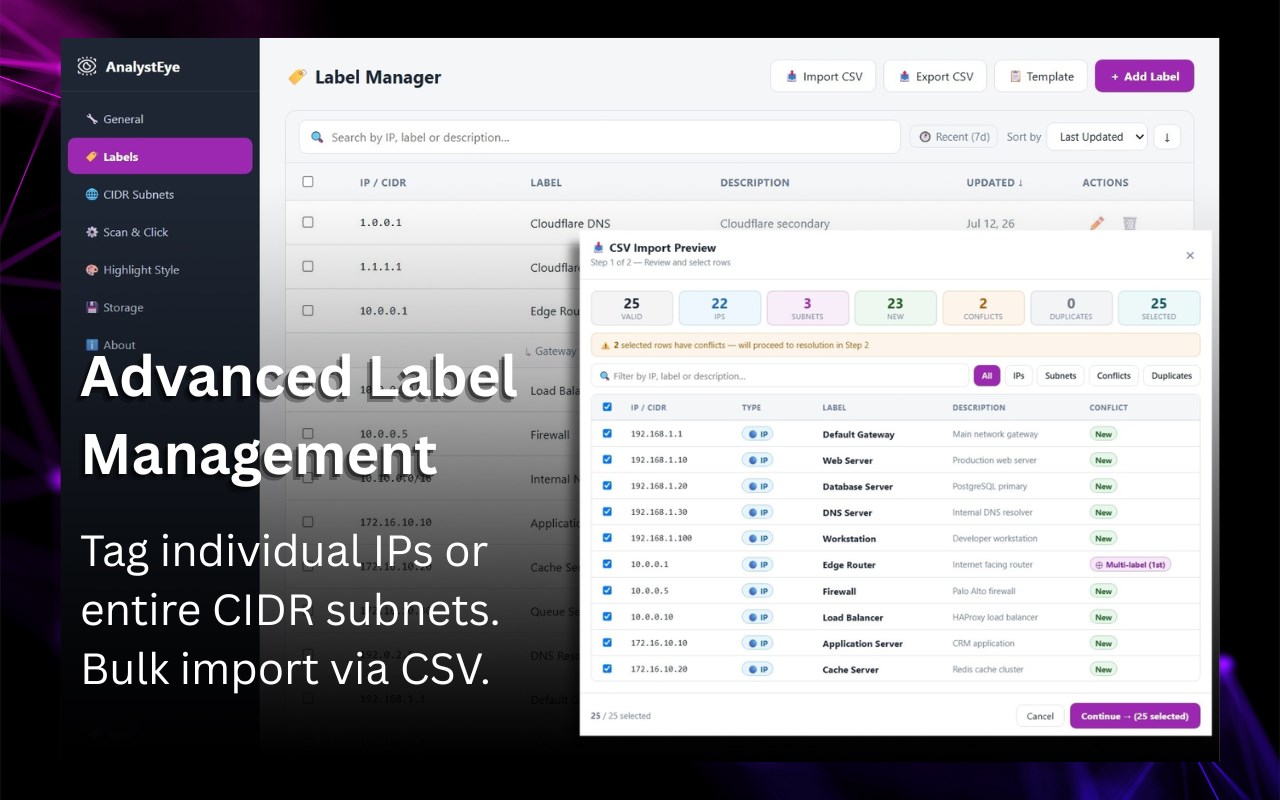Screen dimensions: 1280x800
Task: Click the CSV Import Preview title icon
Action: click(x=598, y=247)
